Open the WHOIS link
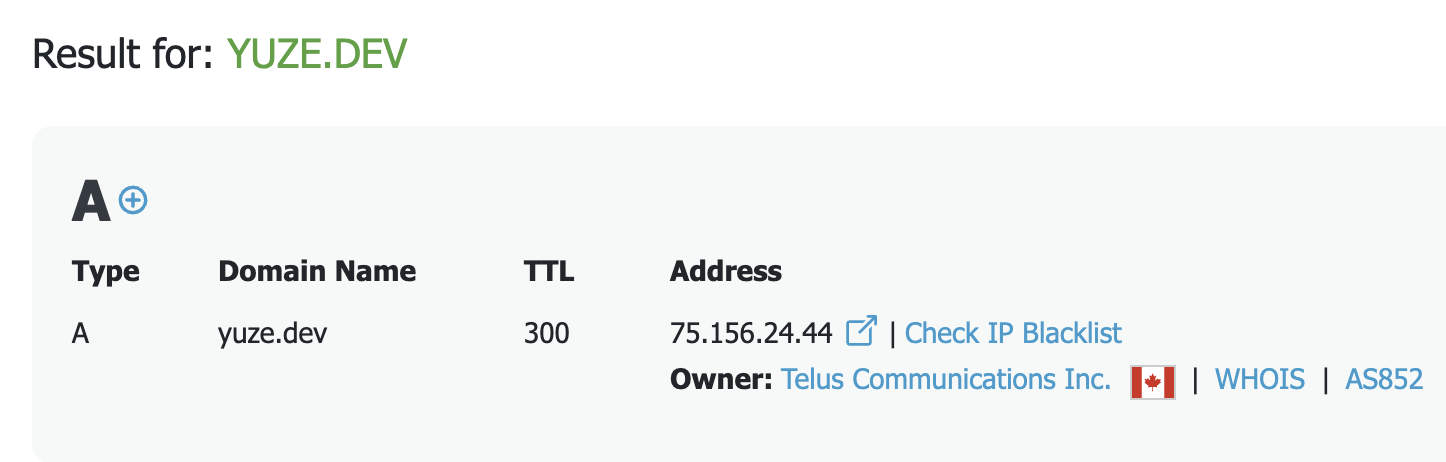The width and height of the screenshot is (1446, 462). pyautogui.click(x=1259, y=380)
